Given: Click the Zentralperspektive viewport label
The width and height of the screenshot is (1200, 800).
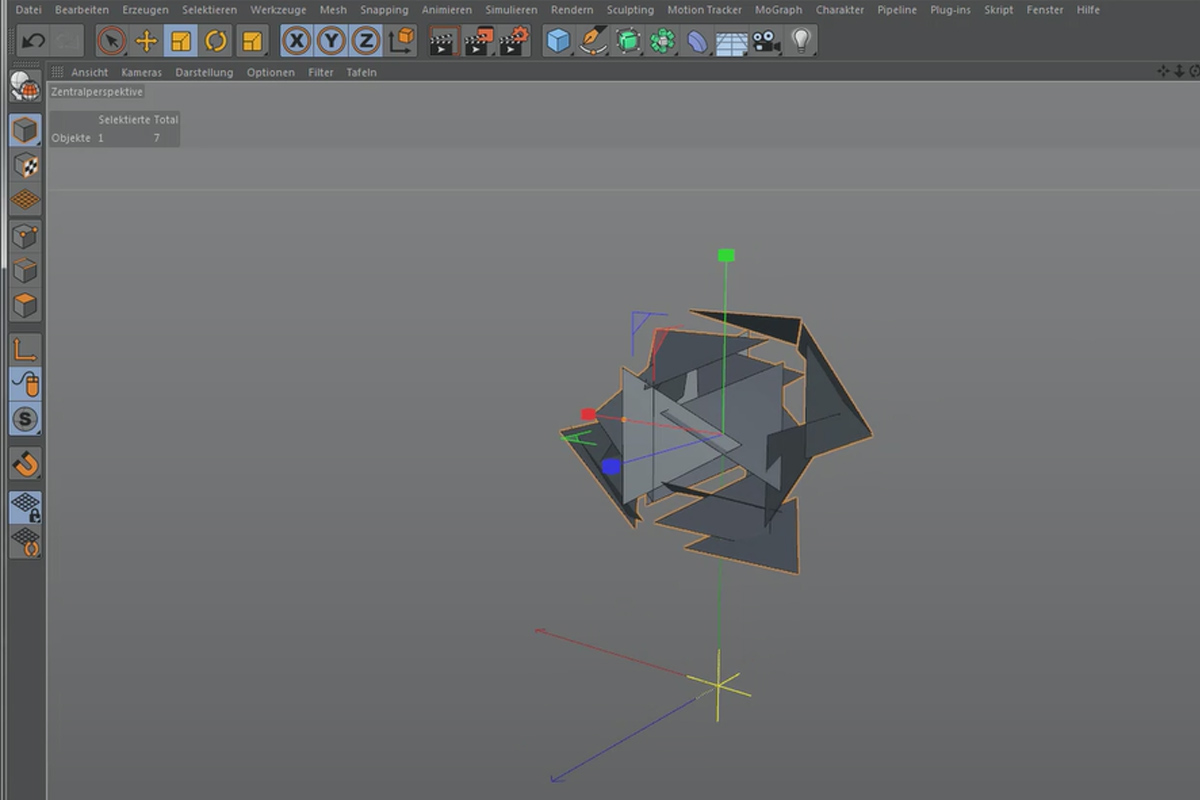Looking at the screenshot, I should click(96, 91).
